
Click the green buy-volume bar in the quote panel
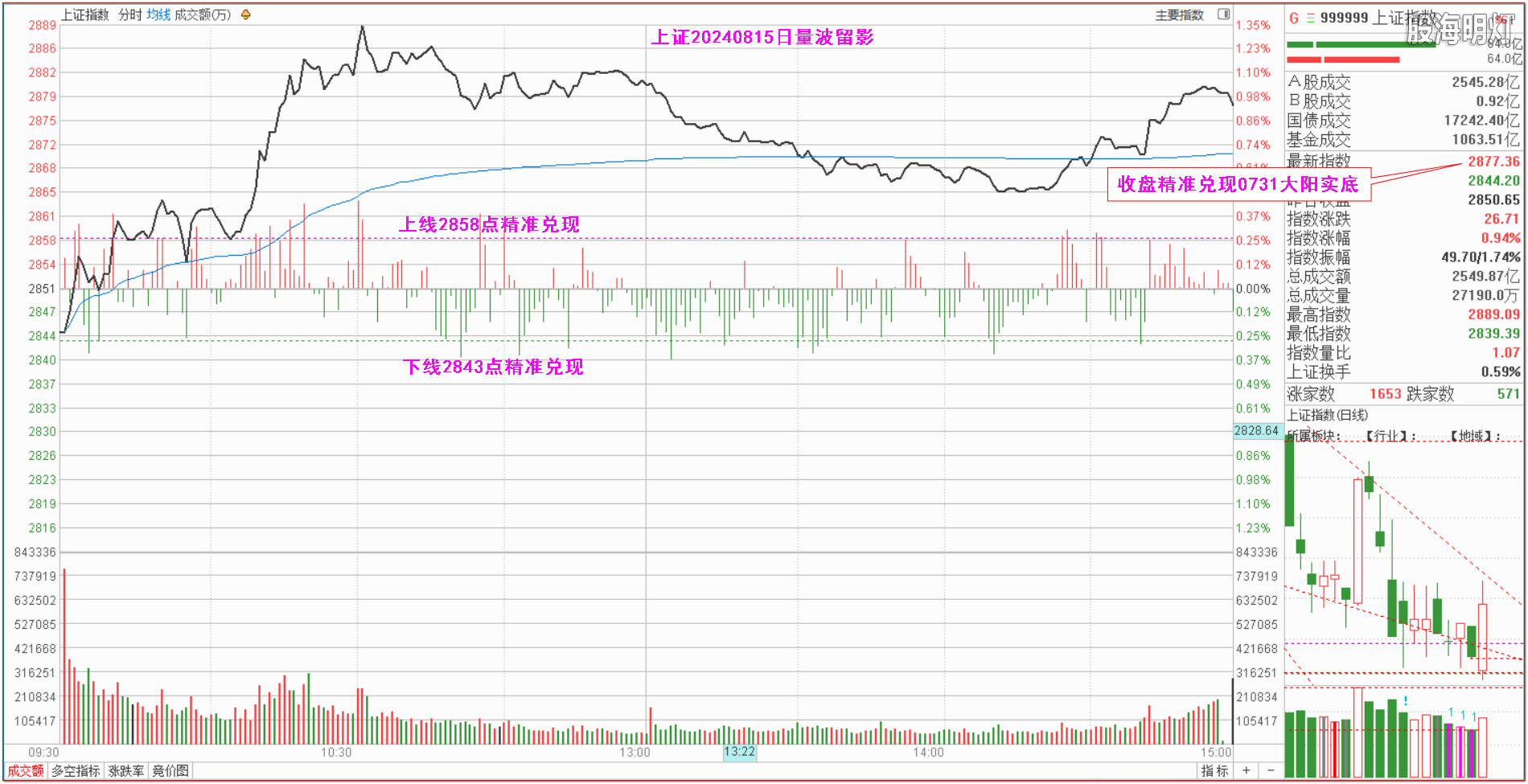1361,45
